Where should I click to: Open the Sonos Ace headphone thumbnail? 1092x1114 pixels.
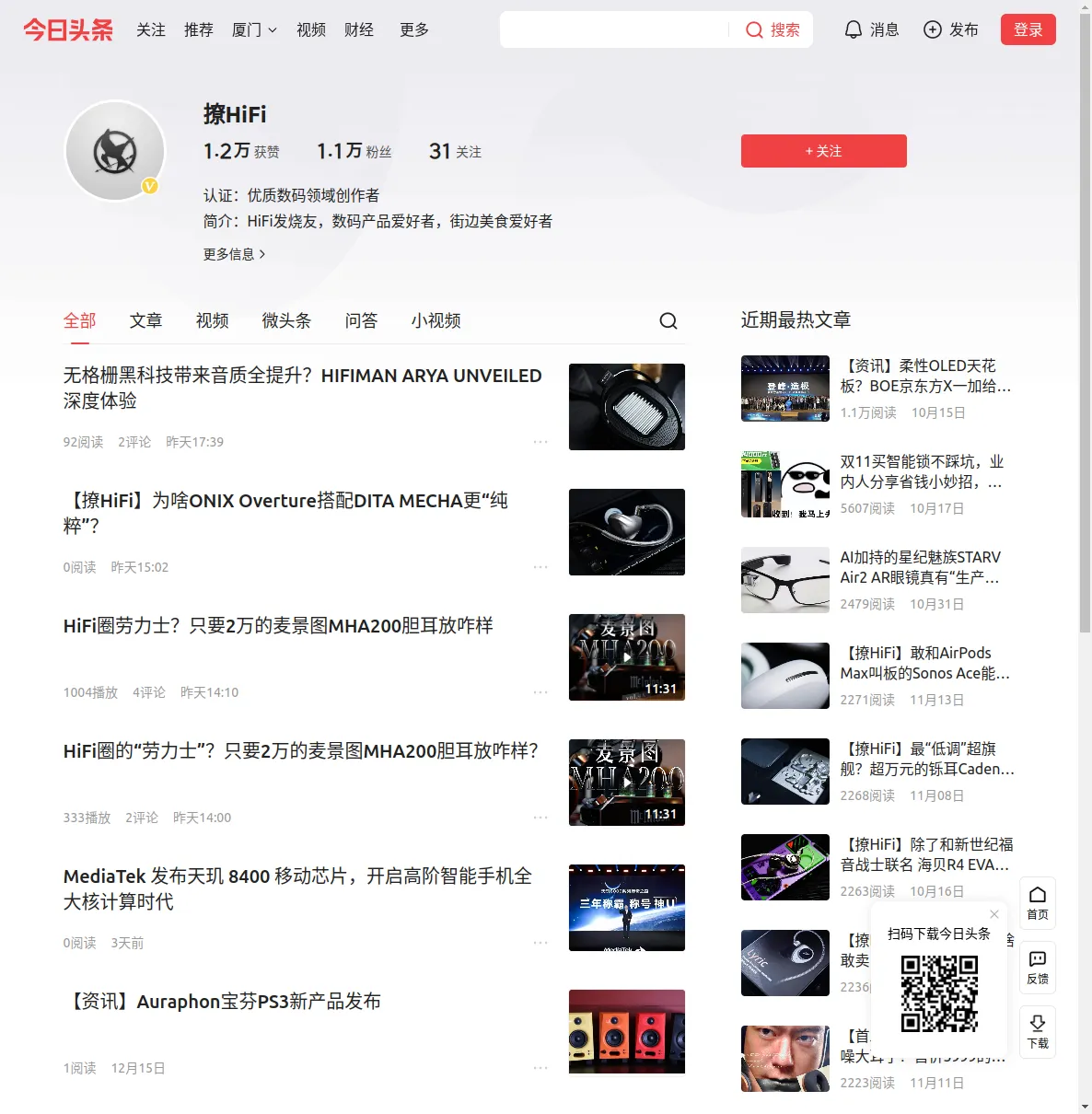click(x=785, y=676)
